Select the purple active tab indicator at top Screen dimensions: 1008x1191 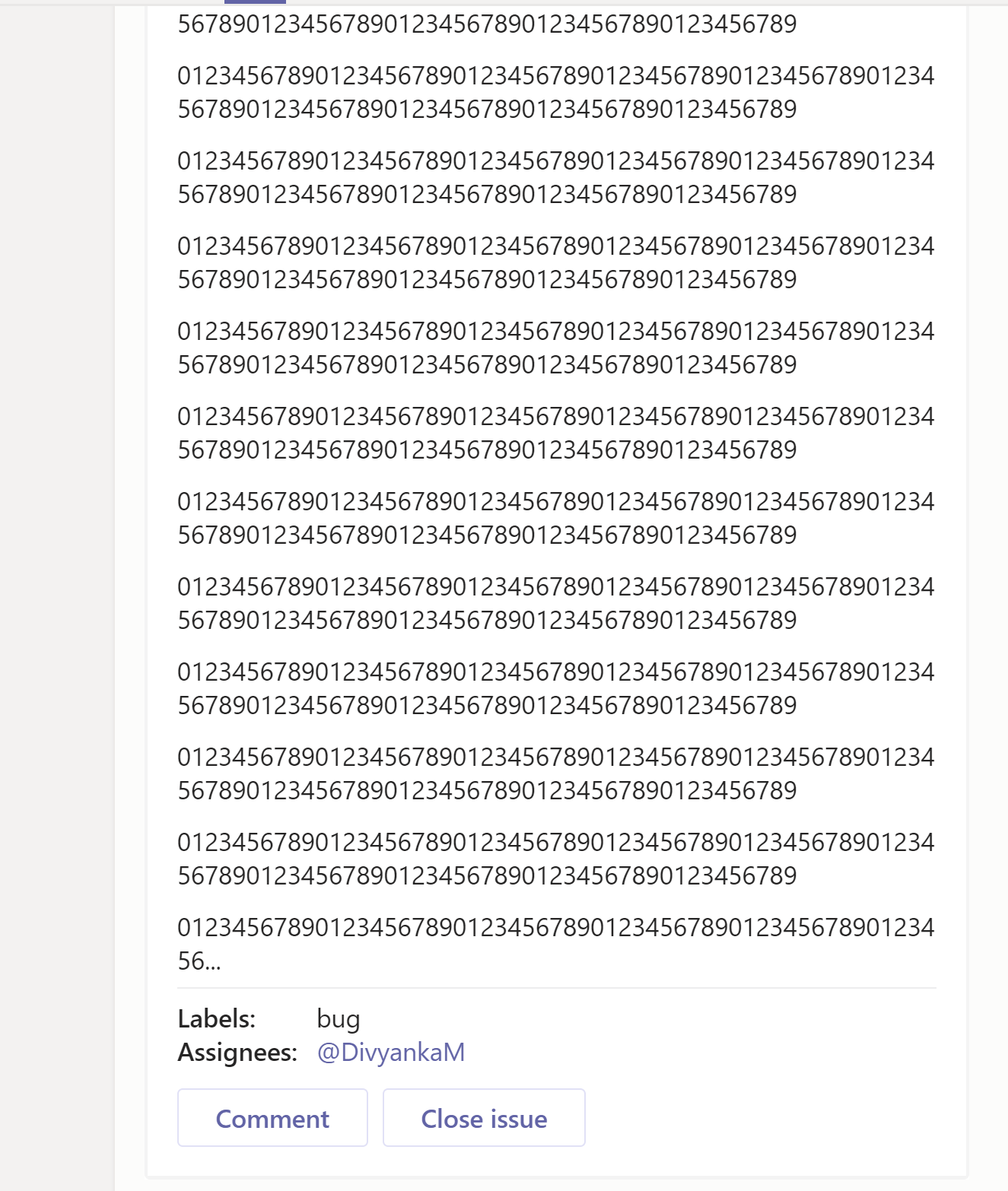255,2
